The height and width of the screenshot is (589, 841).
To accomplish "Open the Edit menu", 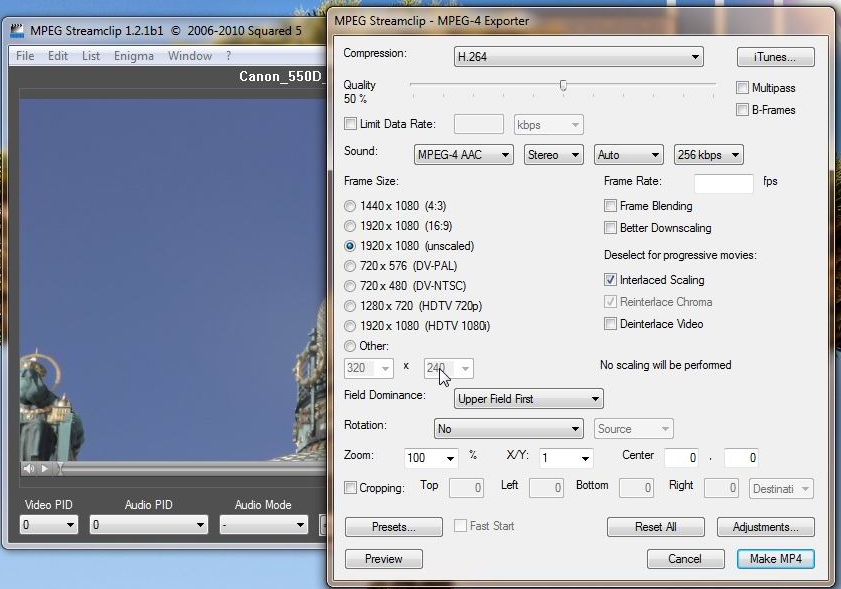I will point(58,56).
